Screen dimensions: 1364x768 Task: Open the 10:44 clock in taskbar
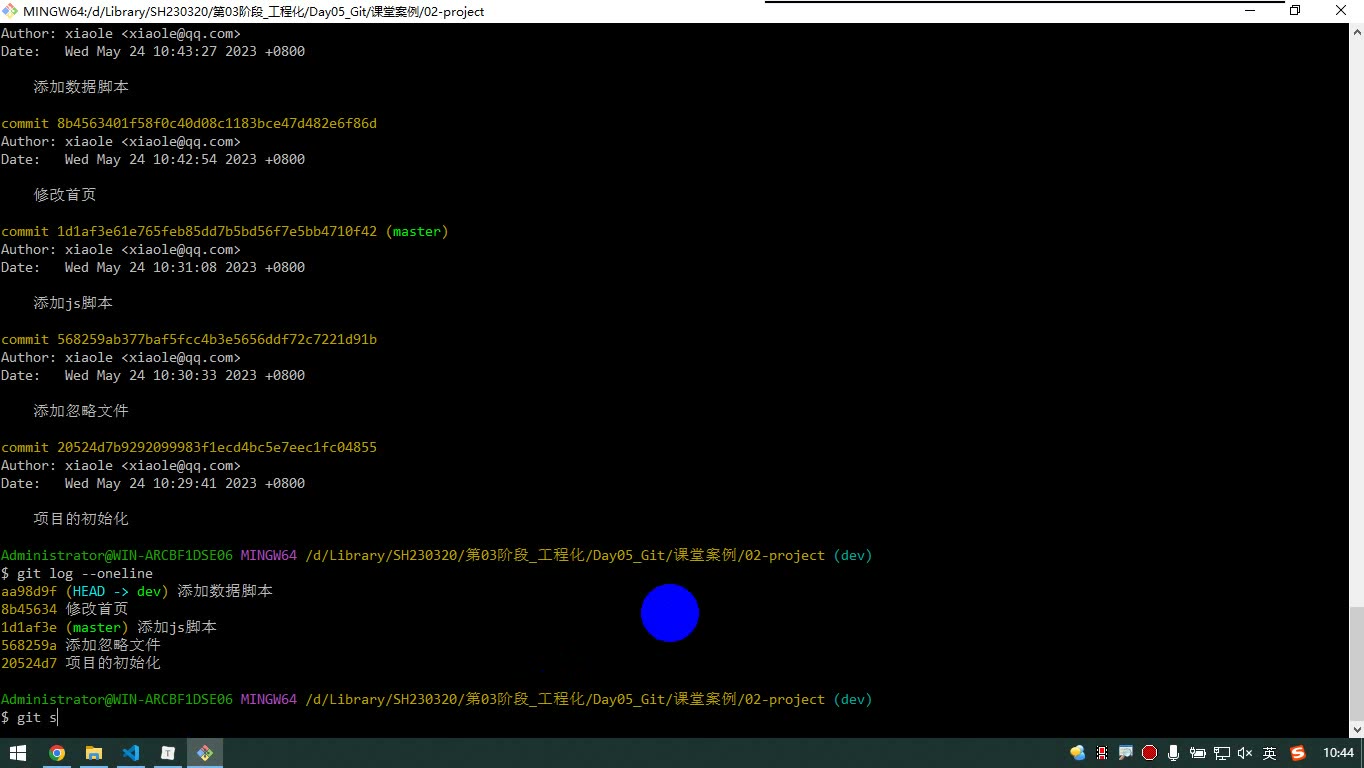tap(1338, 753)
